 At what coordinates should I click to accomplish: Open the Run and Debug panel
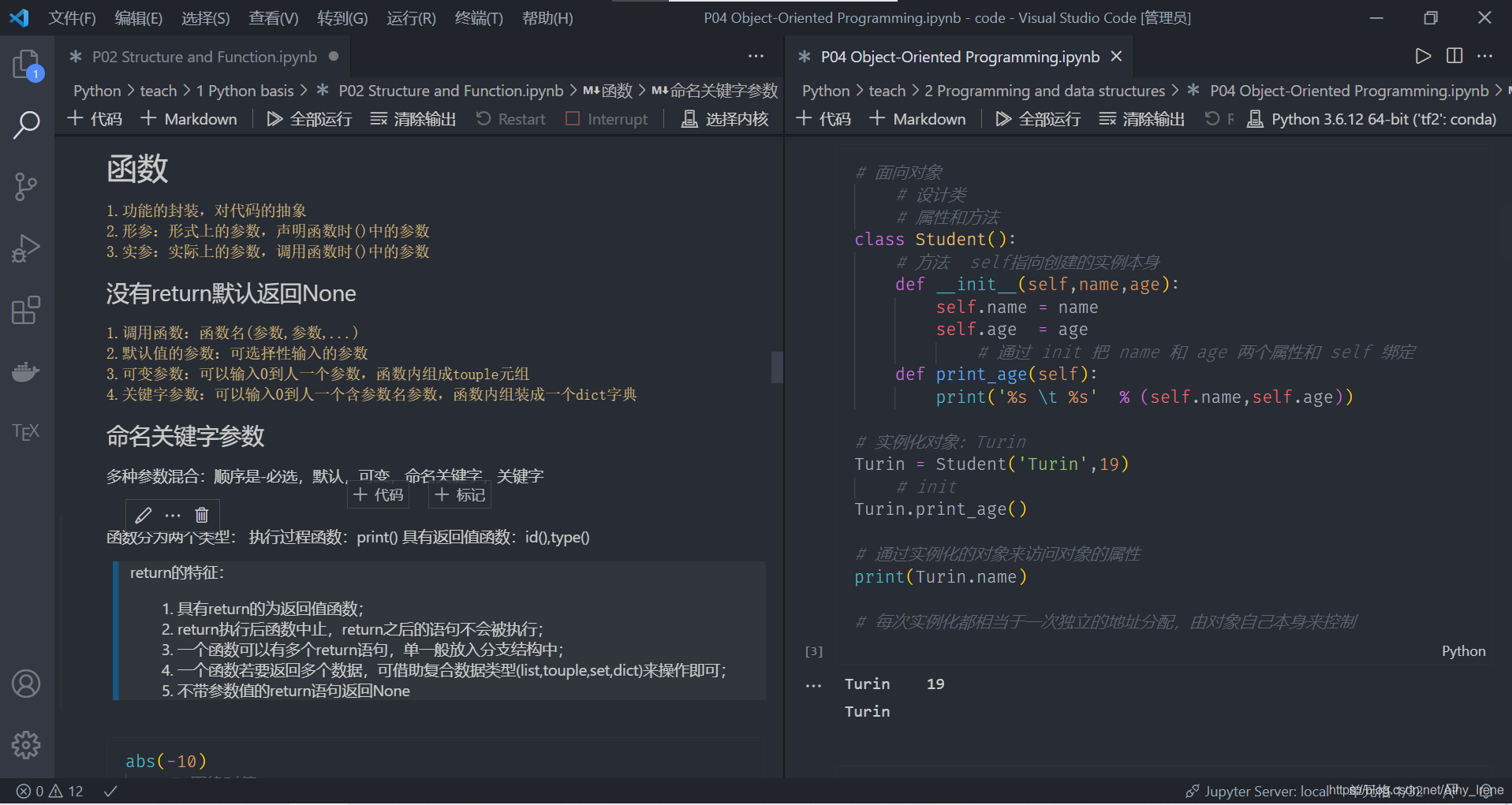[28, 248]
